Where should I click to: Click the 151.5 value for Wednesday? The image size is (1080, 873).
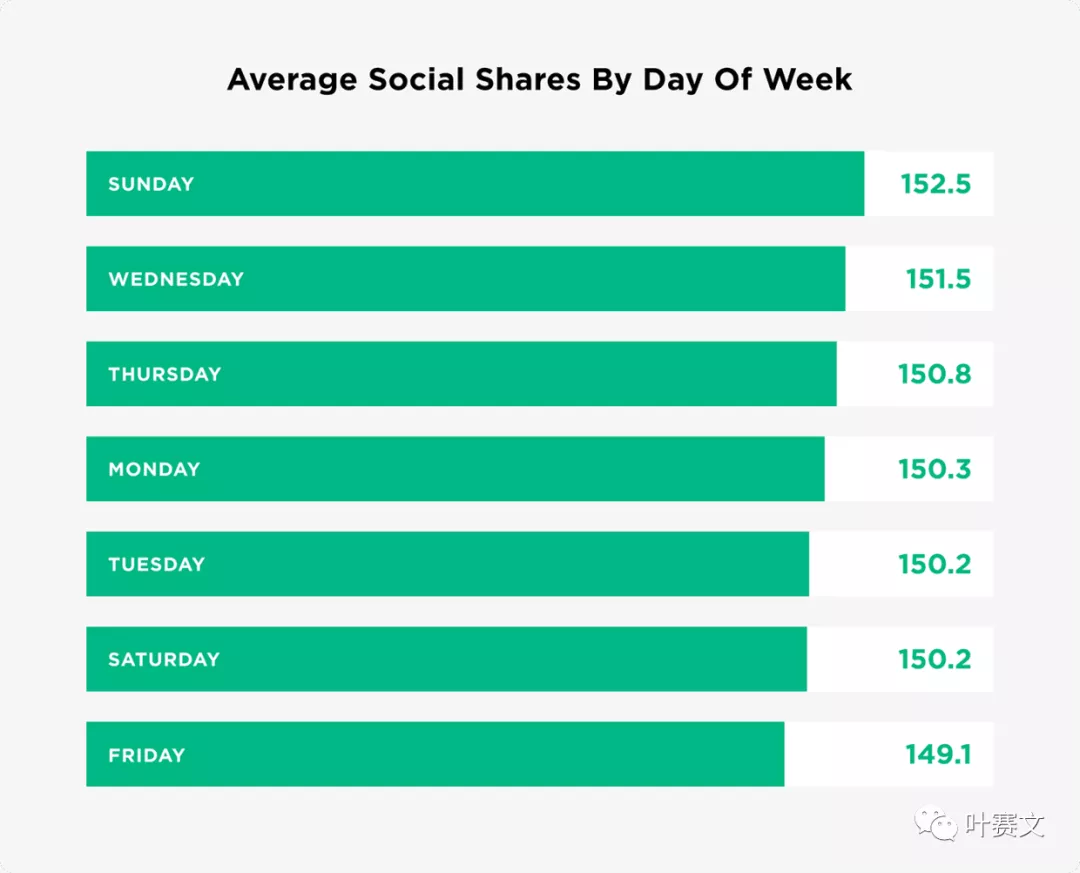938,279
